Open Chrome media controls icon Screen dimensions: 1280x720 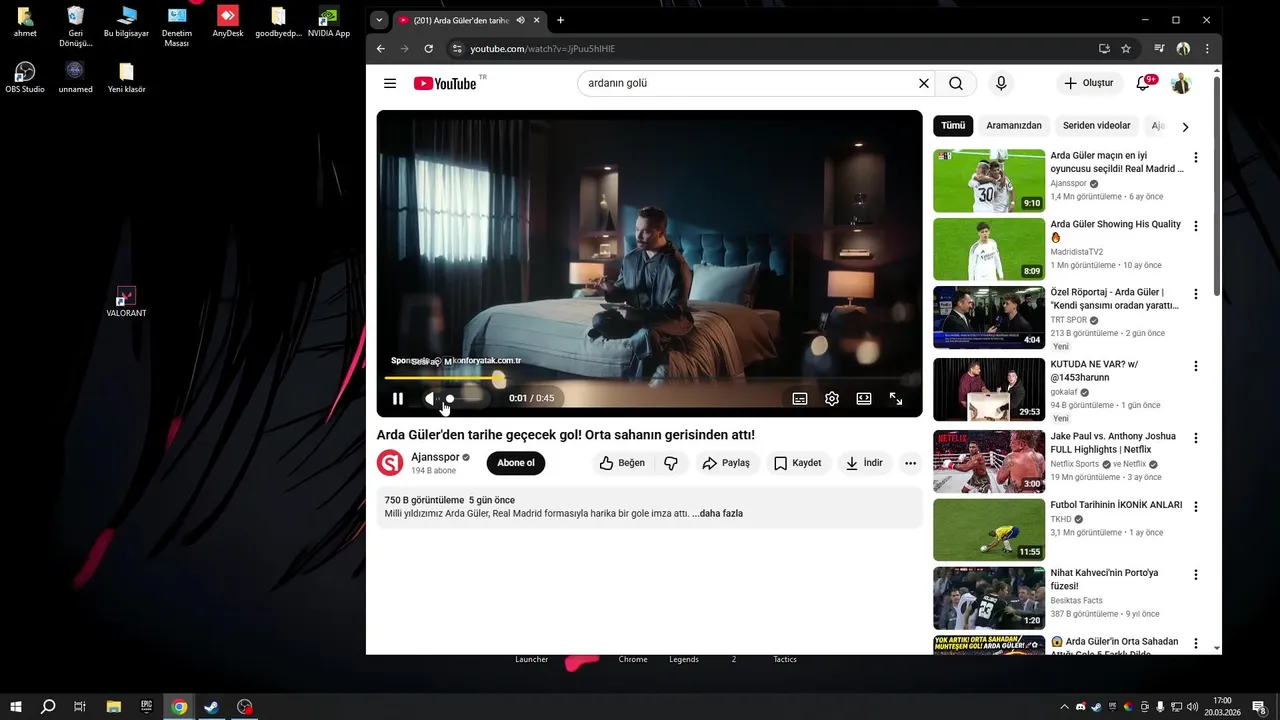[1160, 48]
